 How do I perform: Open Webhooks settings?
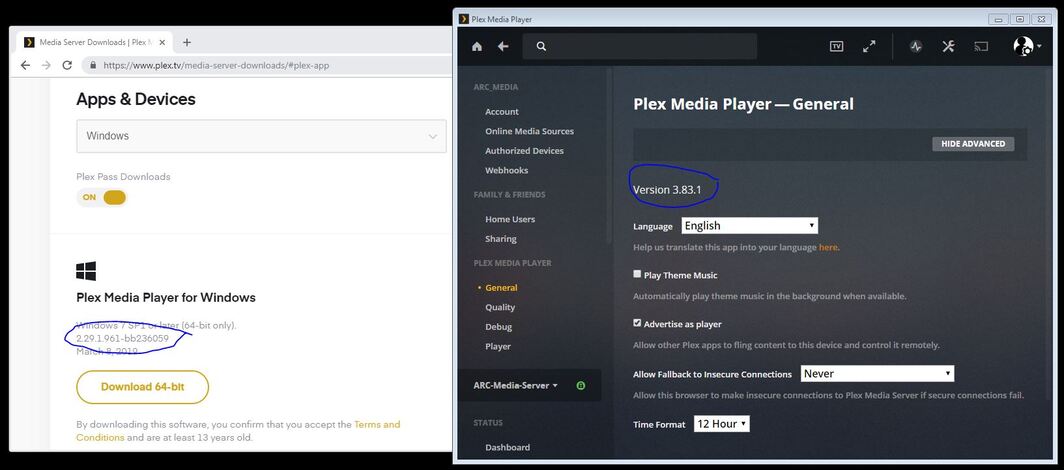click(x=506, y=171)
